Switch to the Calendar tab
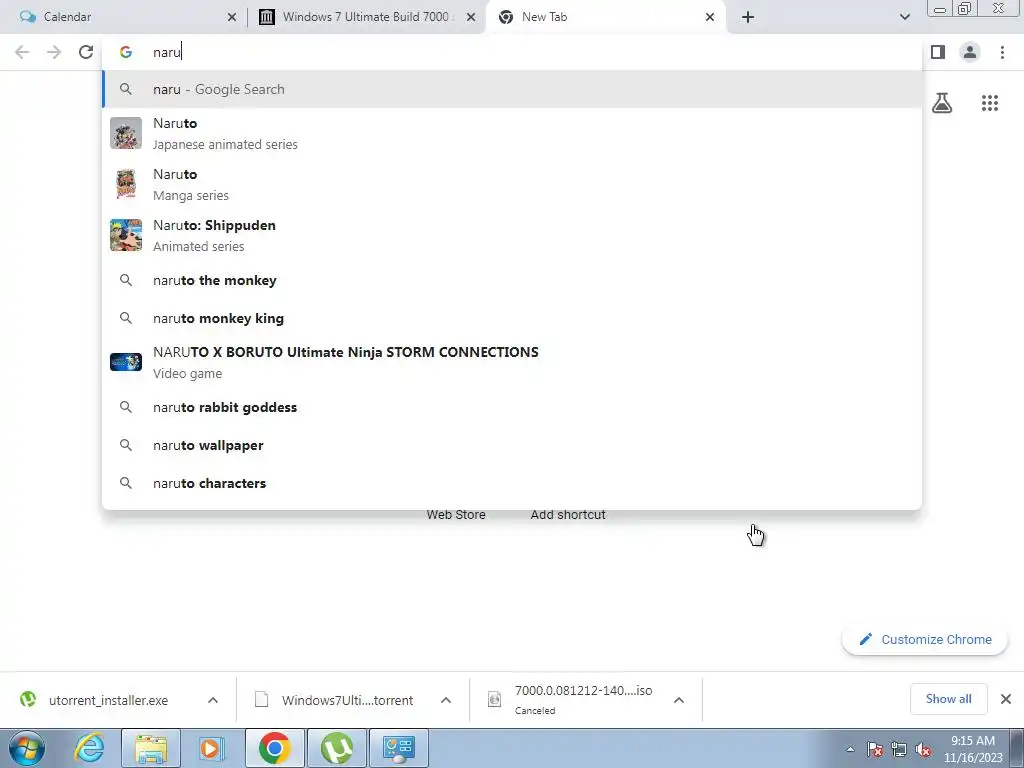This screenshot has height=768, width=1024. 122,17
